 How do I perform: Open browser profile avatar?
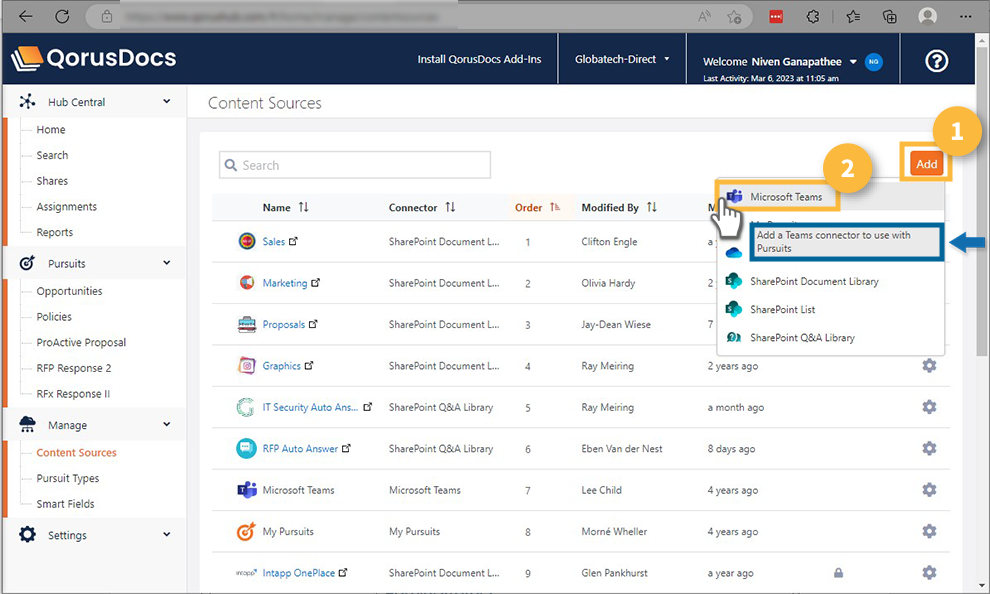(927, 16)
